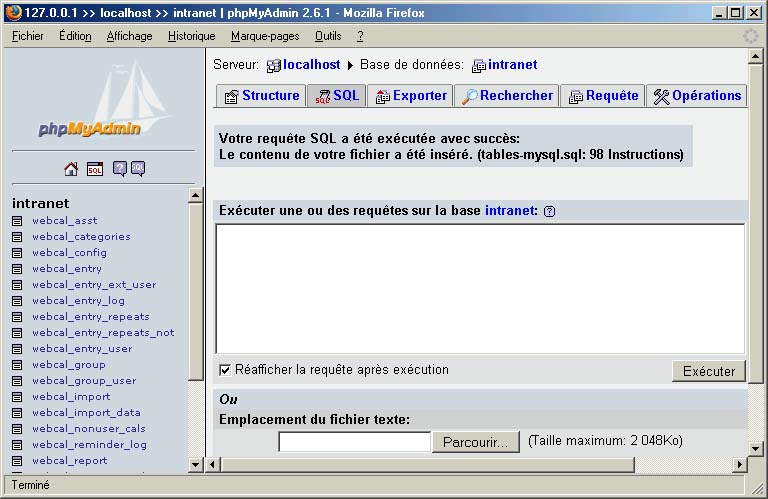Click the horizontal scrollbar left arrow
The image size is (768, 499).
coord(213,464)
